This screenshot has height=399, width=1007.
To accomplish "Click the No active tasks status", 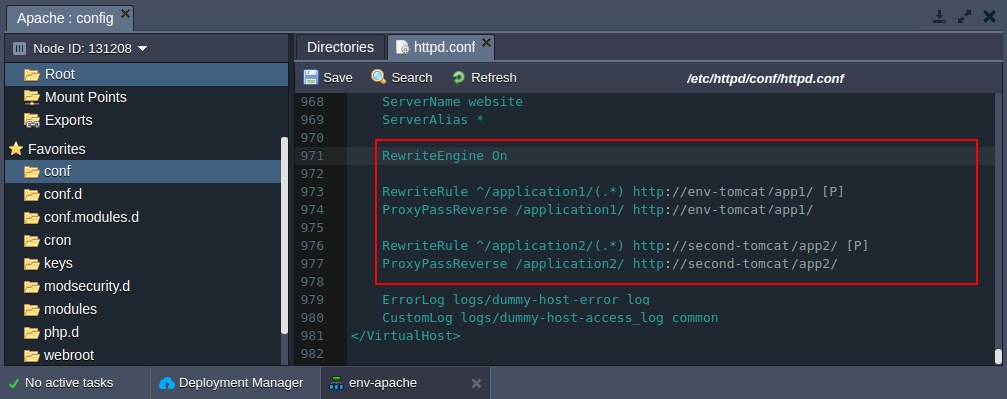I will [69, 383].
